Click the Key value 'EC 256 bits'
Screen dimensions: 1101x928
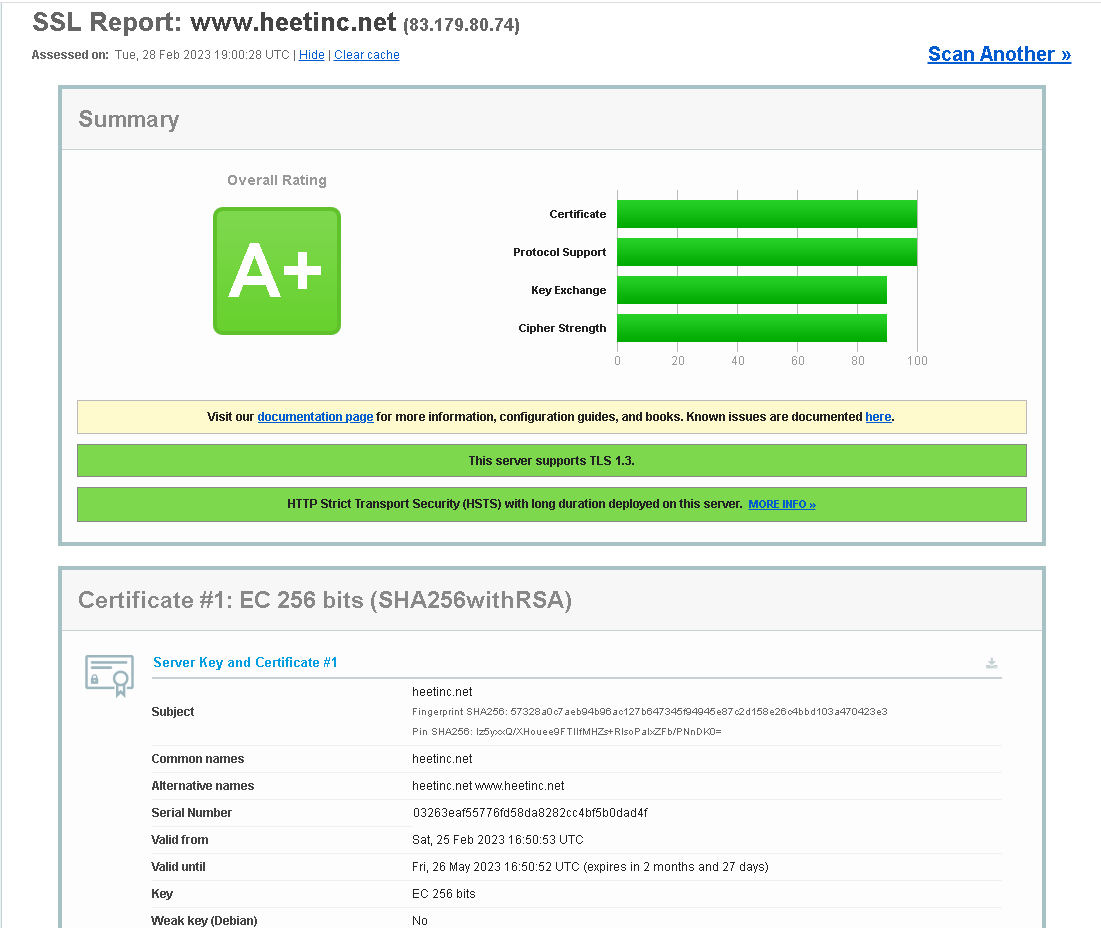(x=444, y=894)
